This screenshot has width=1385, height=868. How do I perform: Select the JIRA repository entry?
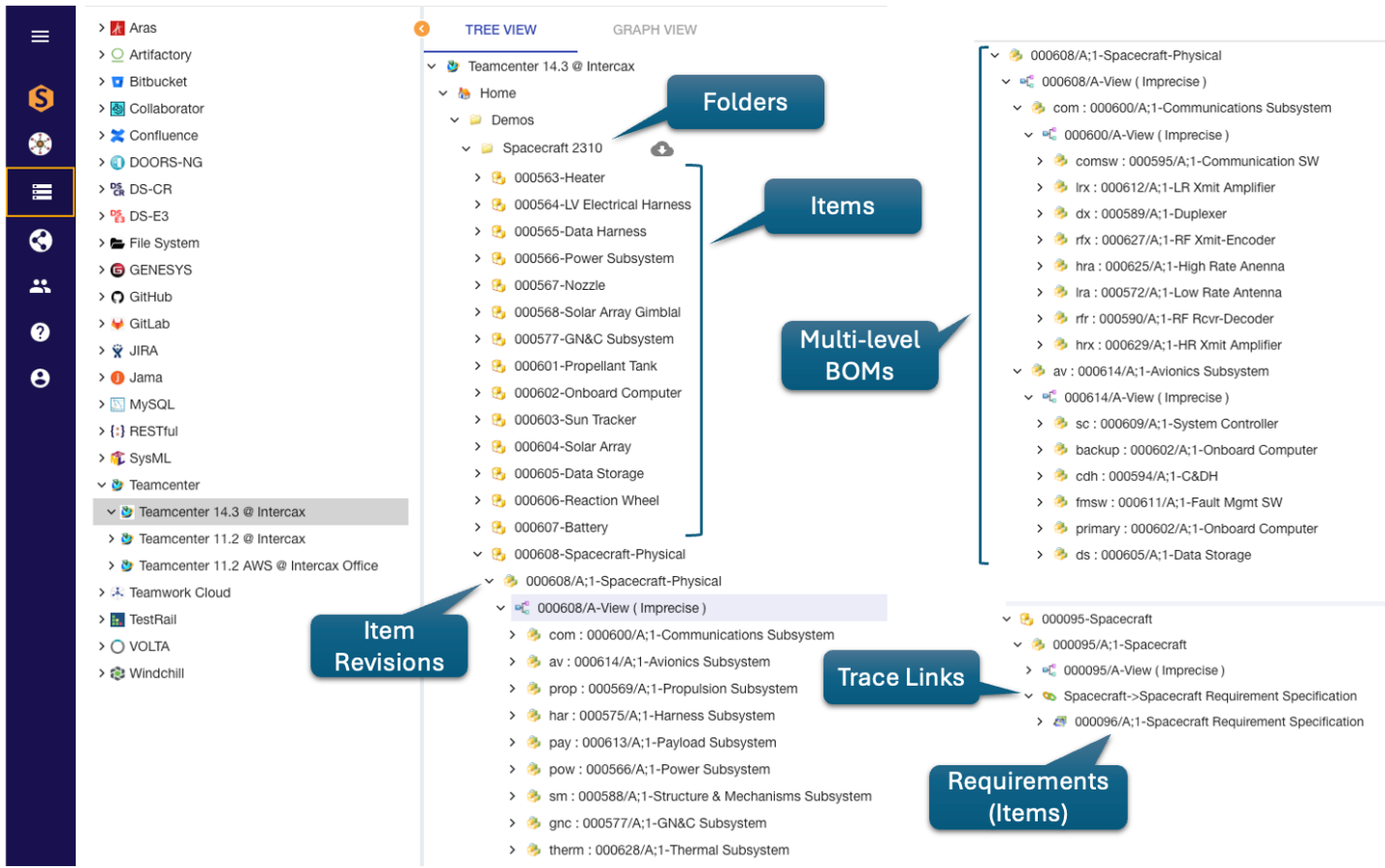(x=144, y=351)
